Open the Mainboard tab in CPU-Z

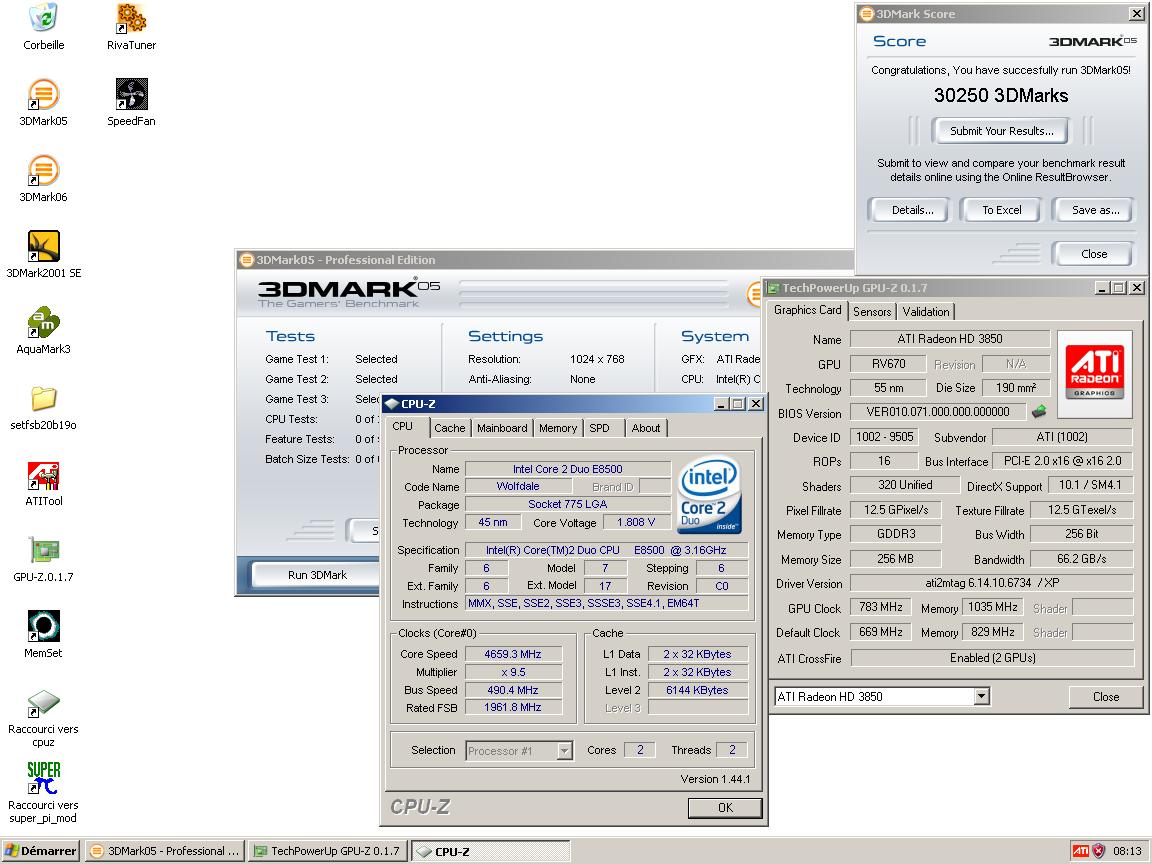[x=502, y=428]
